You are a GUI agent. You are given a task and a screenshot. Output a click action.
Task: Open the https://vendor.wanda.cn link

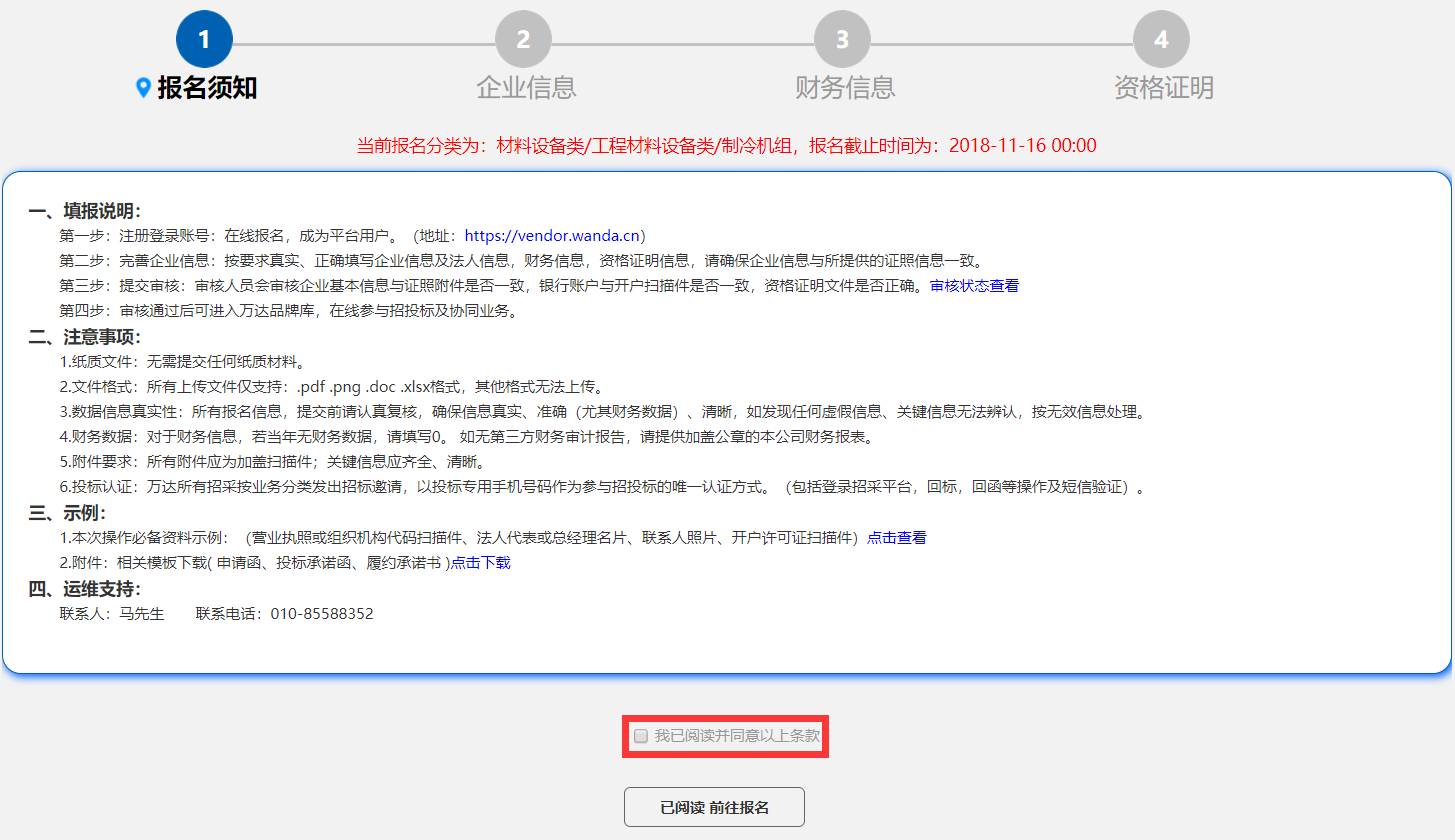click(x=553, y=236)
